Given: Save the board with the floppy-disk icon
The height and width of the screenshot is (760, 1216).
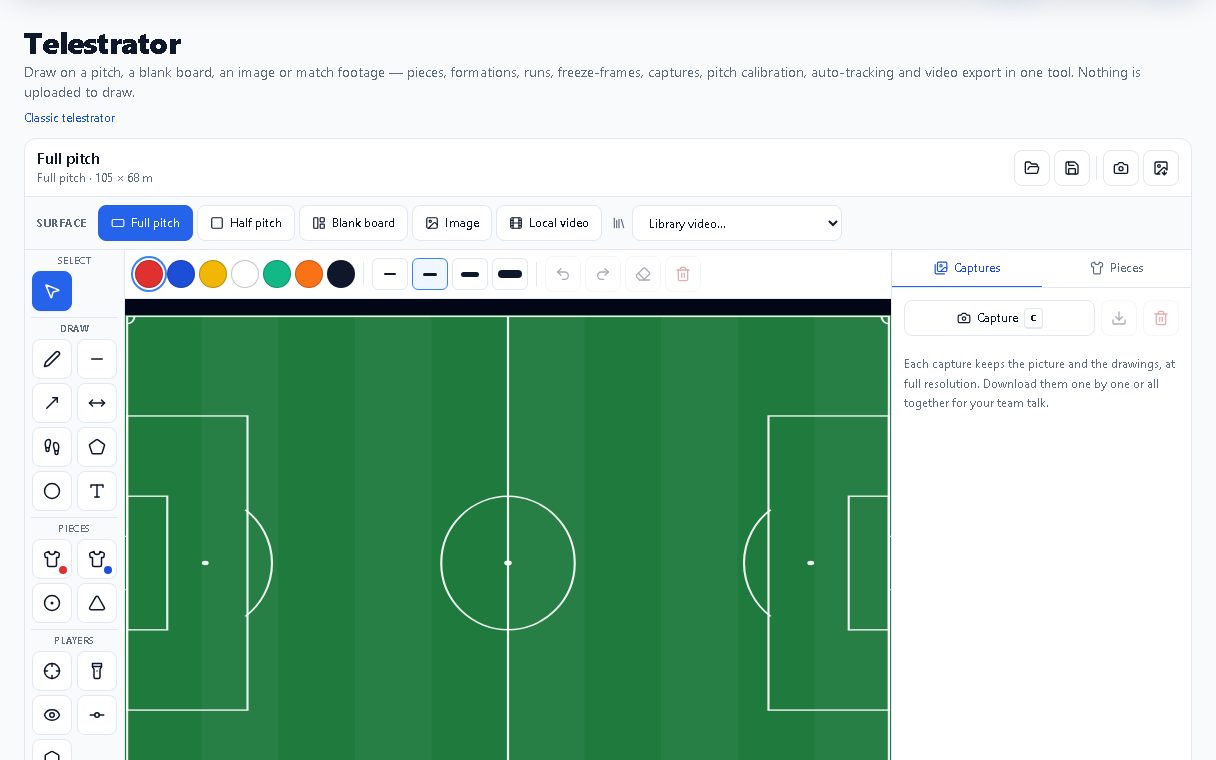Looking at the screenshot, I should [x=1072, y=168].
